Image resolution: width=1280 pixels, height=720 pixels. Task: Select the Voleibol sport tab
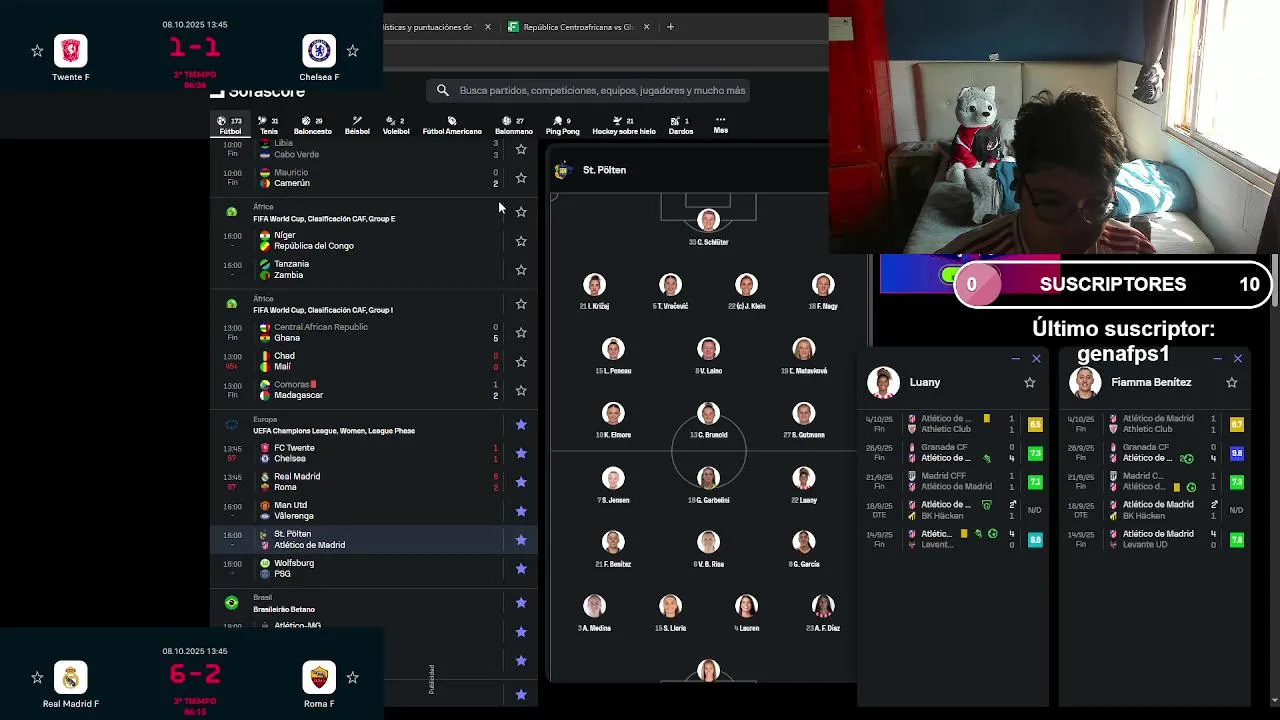point(396,125)
